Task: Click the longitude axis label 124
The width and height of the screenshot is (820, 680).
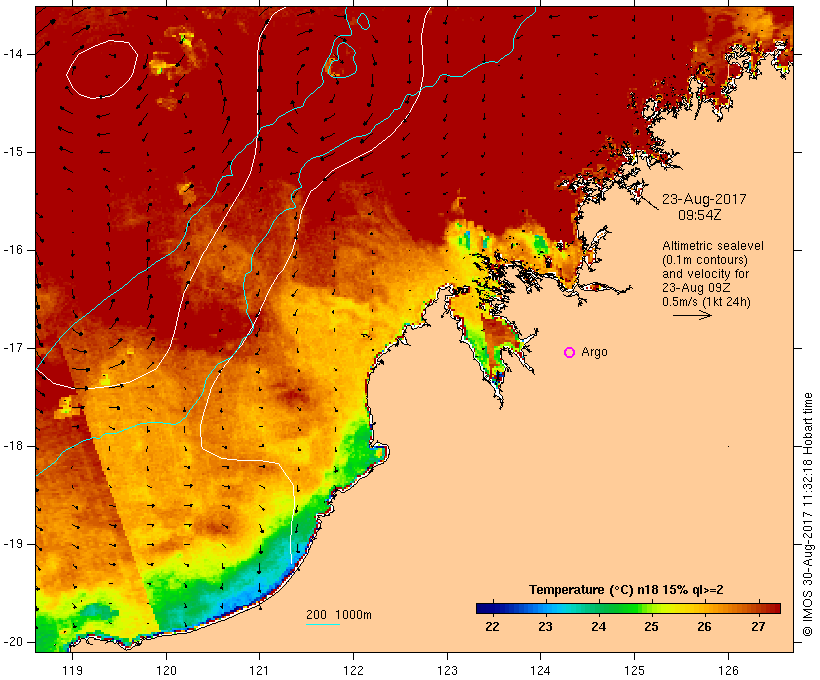Action: point(540,671)
